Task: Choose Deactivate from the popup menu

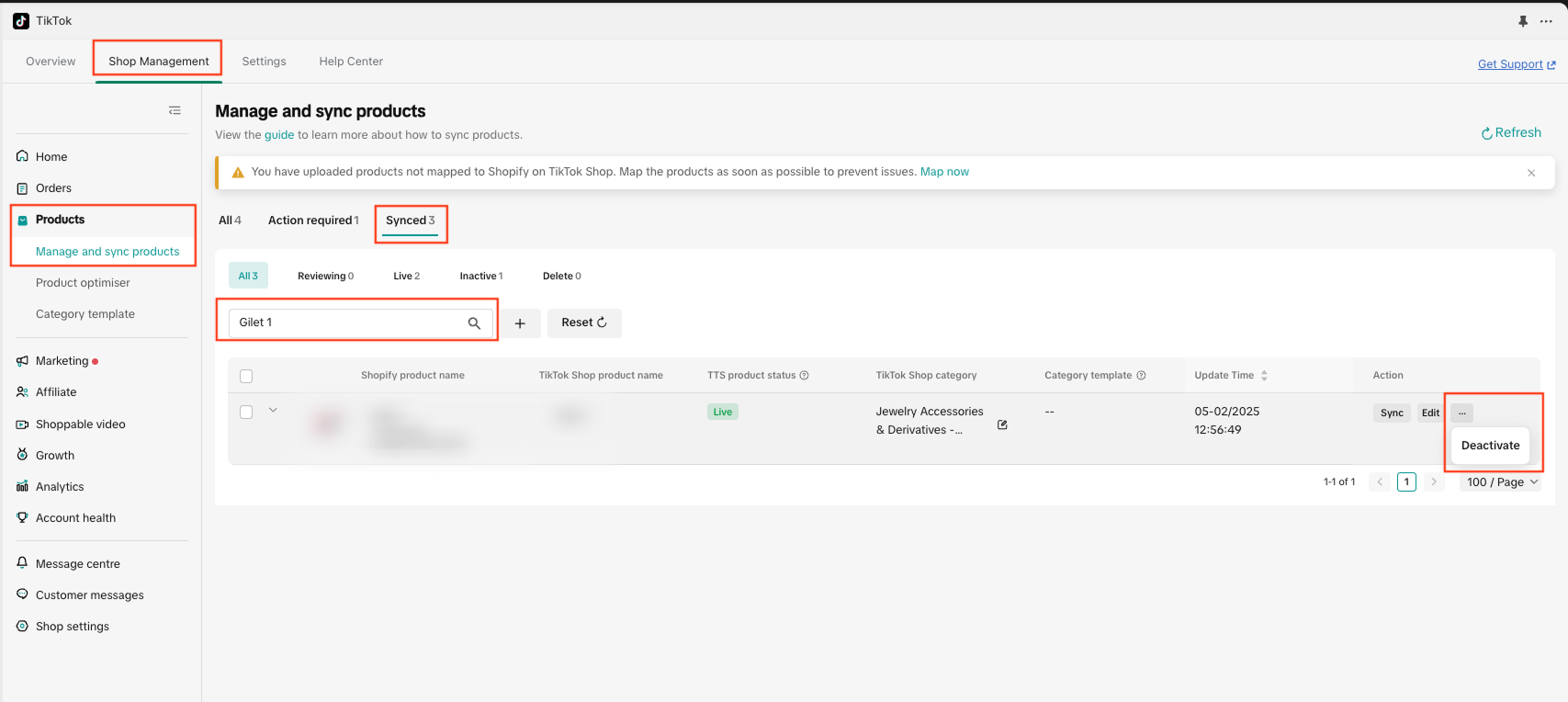Action: (1490, 446)
